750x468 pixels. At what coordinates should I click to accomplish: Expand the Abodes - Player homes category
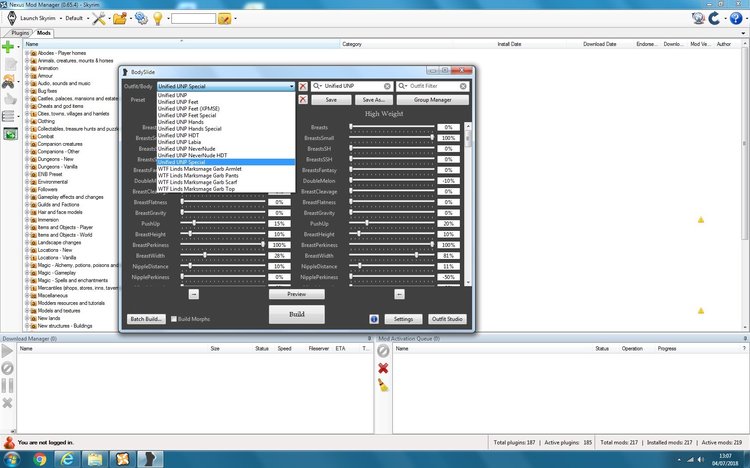[27, 53]
